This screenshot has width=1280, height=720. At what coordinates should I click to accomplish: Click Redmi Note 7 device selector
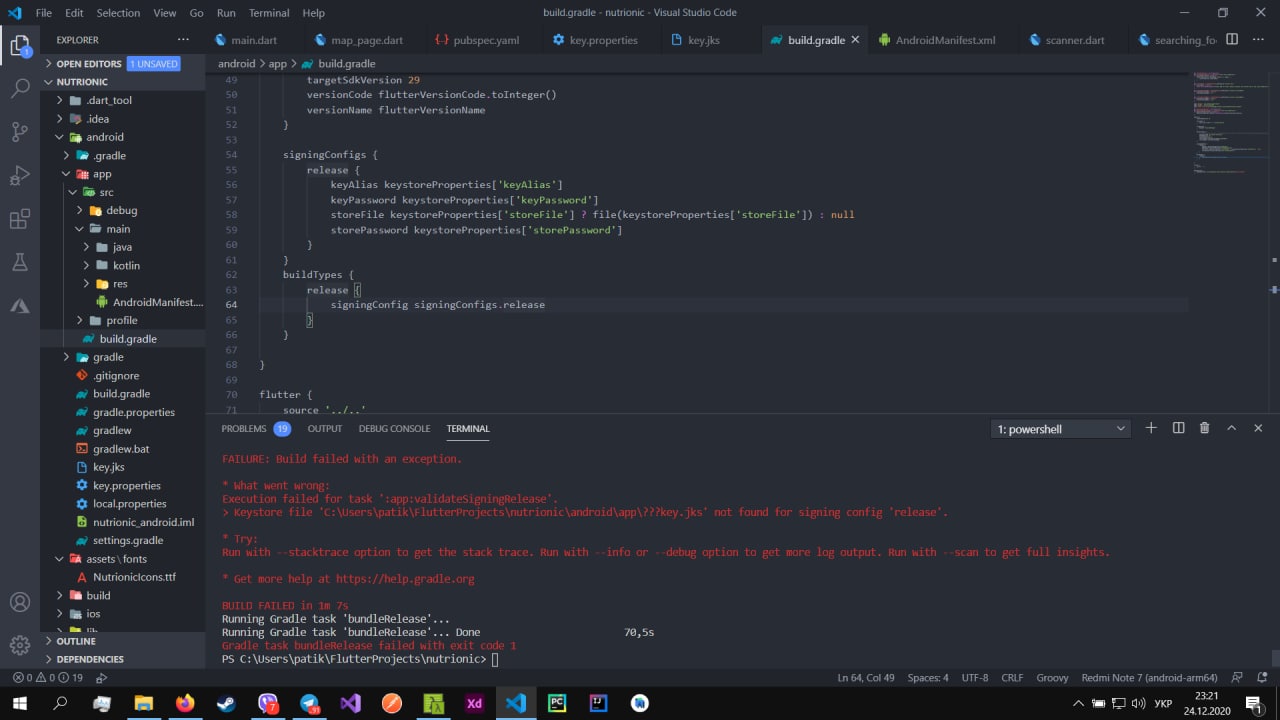tap(1149, 678)
